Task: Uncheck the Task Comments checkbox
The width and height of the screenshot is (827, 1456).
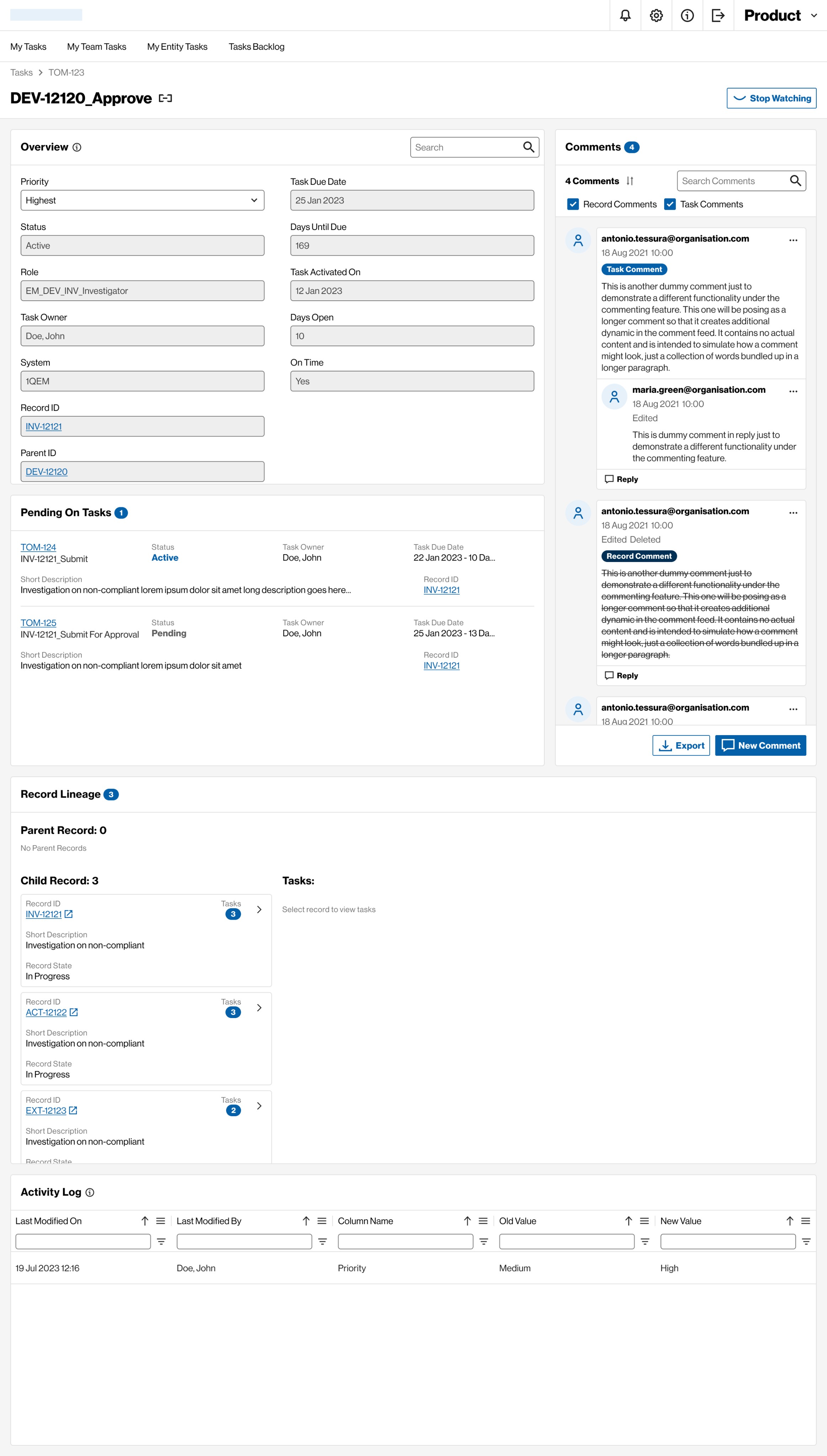Action: point(670,204)
